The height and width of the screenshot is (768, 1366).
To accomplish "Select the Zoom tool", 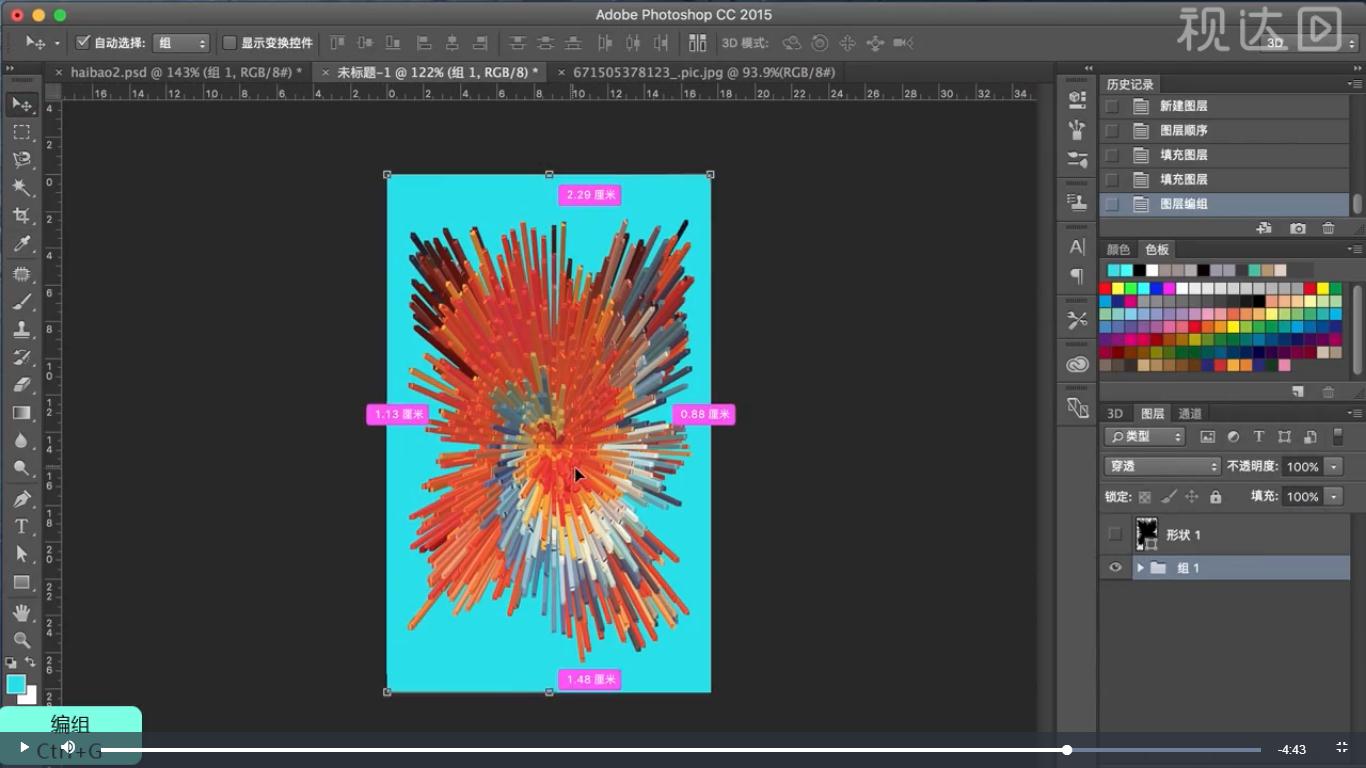I will [21, 640].
